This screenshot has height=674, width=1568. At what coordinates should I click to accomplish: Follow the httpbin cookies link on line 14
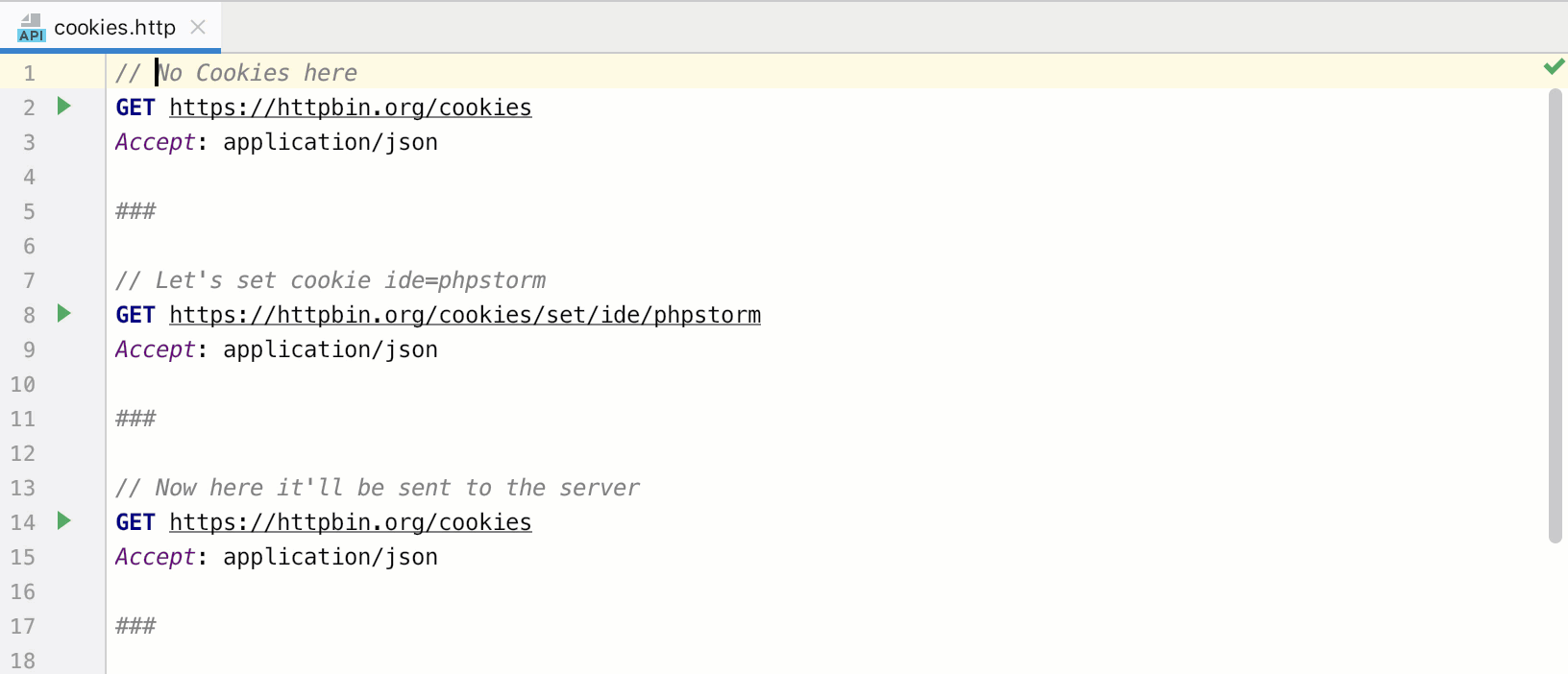coord(350,522)
